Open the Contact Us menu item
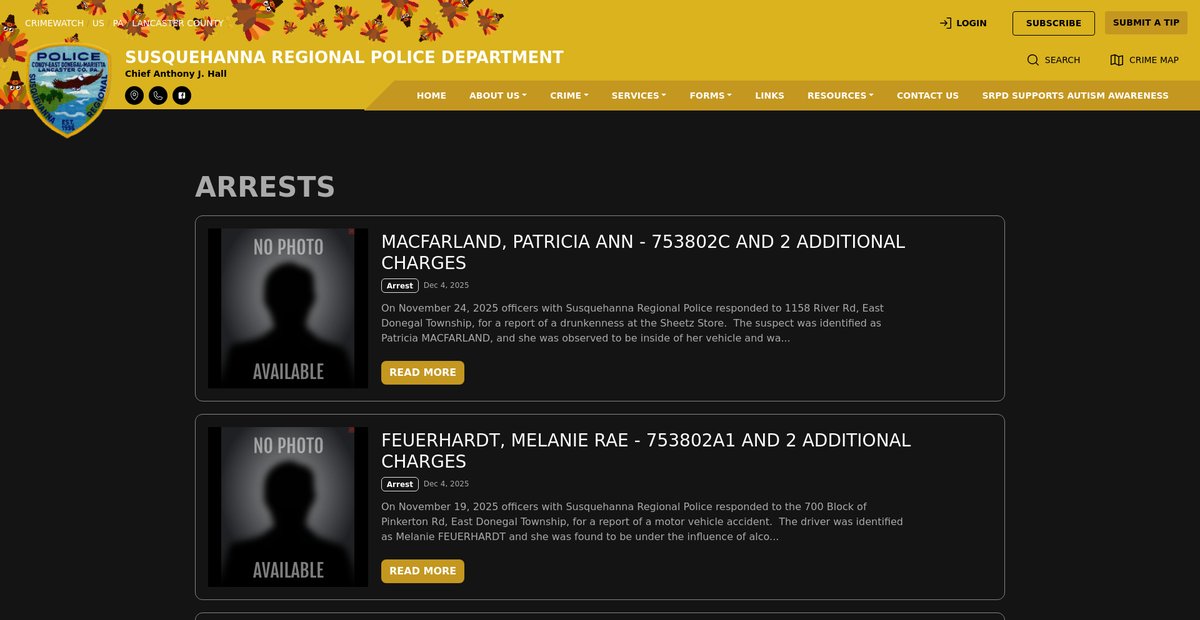The image size is (1200, 620). tap(927, 96)
